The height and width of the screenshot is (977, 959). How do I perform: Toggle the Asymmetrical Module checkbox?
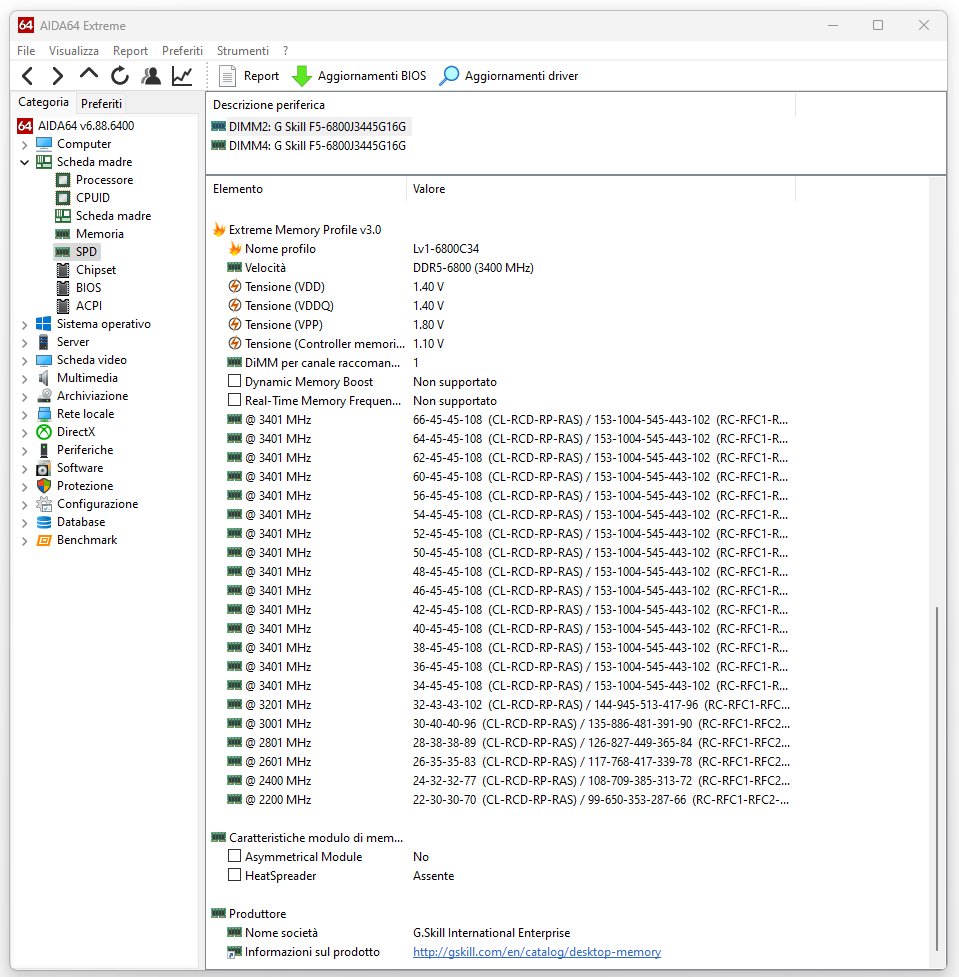pyautogui.click(x=234, y=855)
